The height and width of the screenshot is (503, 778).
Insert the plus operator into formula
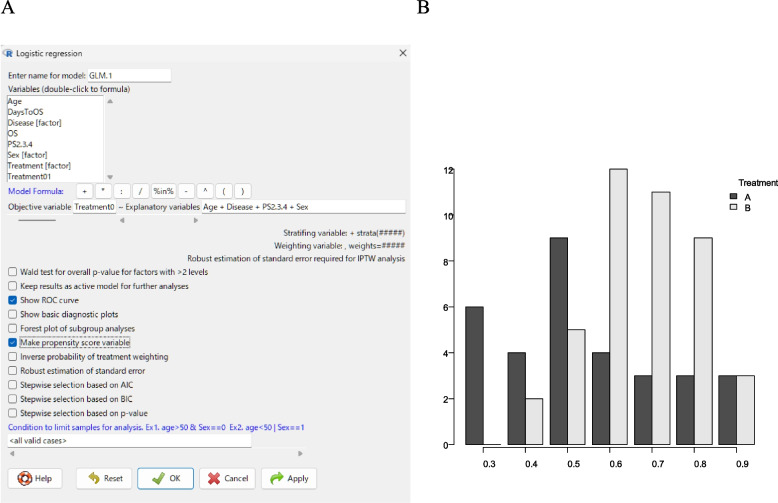click(85, 191)
